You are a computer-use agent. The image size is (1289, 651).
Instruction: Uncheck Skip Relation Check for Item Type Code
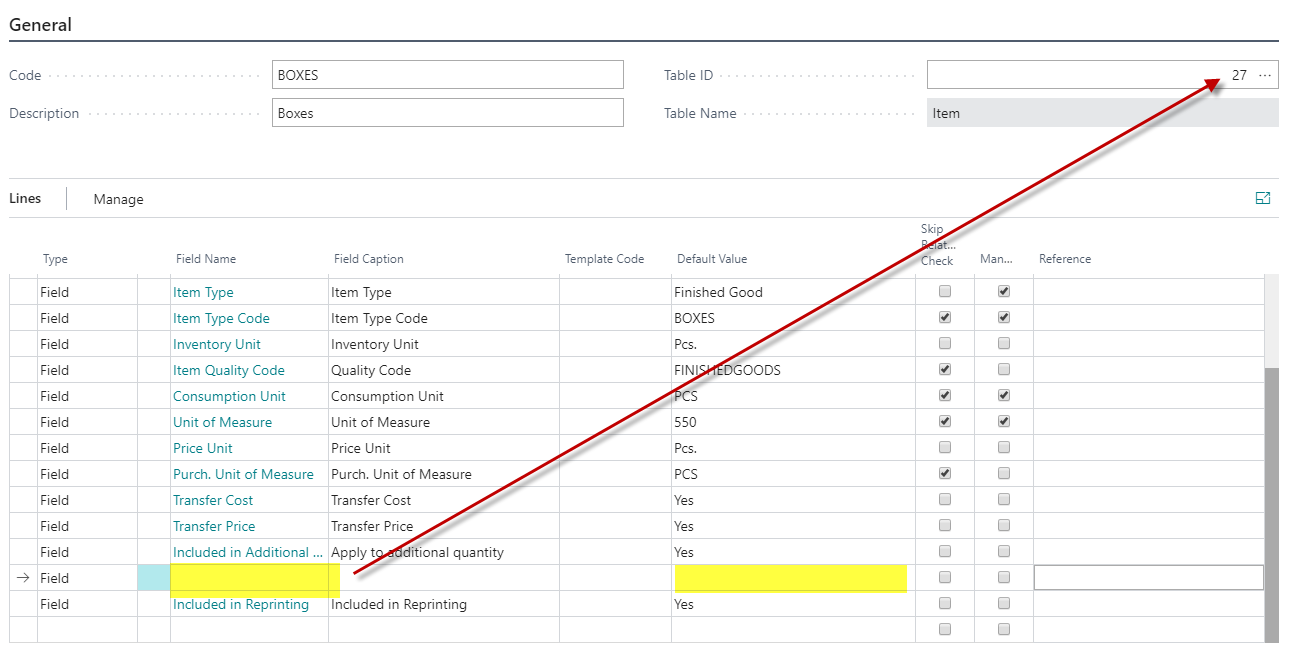[945, 318]
